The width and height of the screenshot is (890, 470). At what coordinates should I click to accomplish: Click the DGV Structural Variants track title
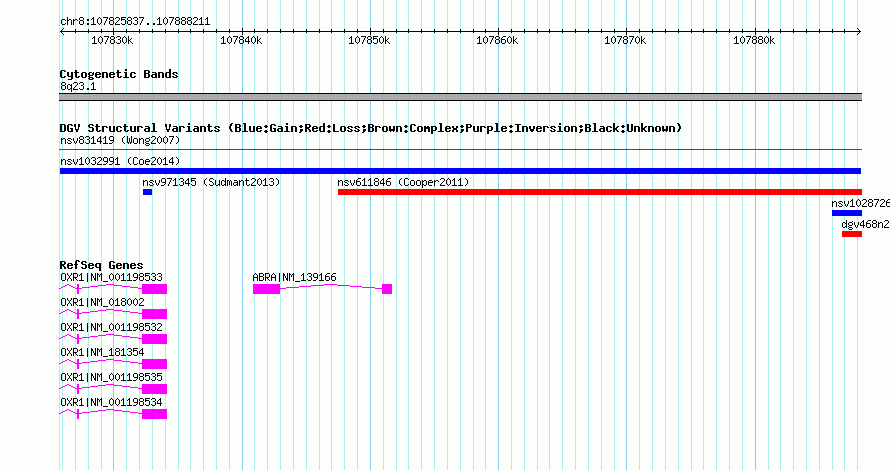(x=371, y=128)
